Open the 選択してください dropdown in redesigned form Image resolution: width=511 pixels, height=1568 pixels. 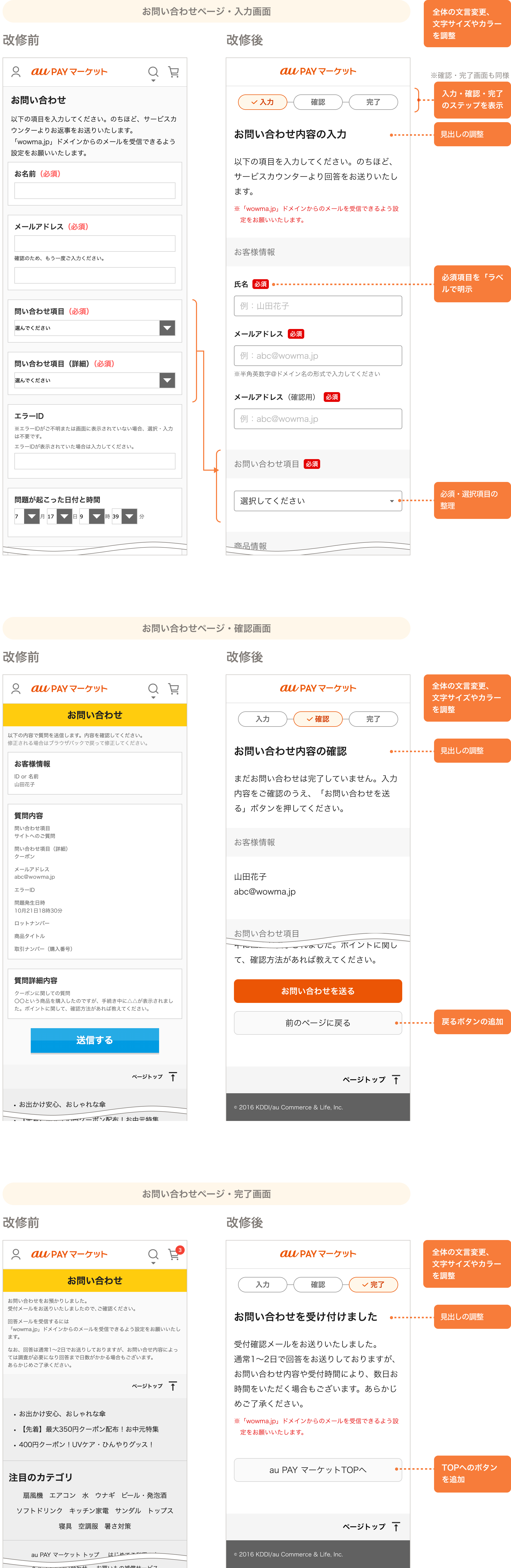318,501
